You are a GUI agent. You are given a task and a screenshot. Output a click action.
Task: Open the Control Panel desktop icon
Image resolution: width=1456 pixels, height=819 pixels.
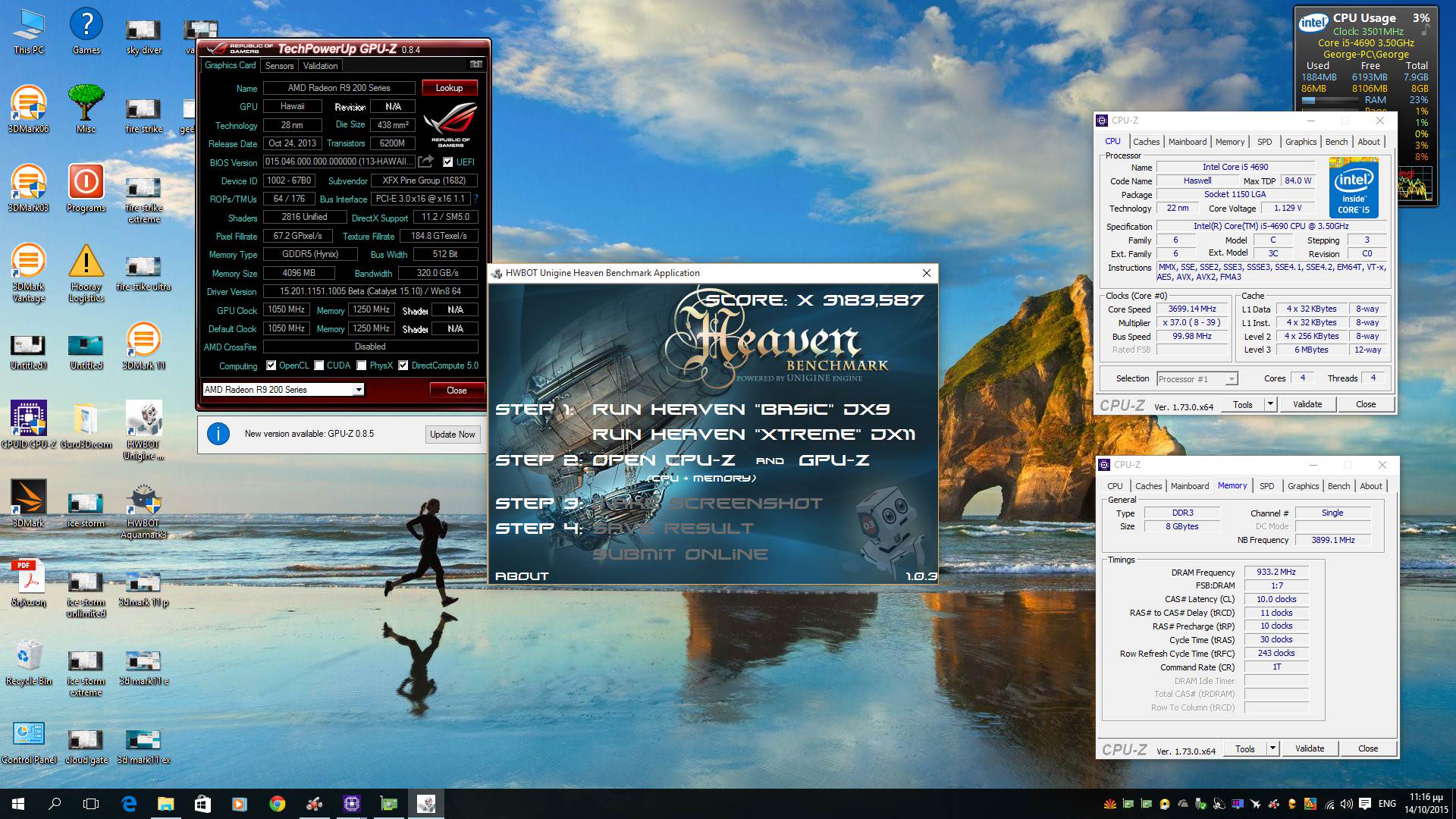29,742
